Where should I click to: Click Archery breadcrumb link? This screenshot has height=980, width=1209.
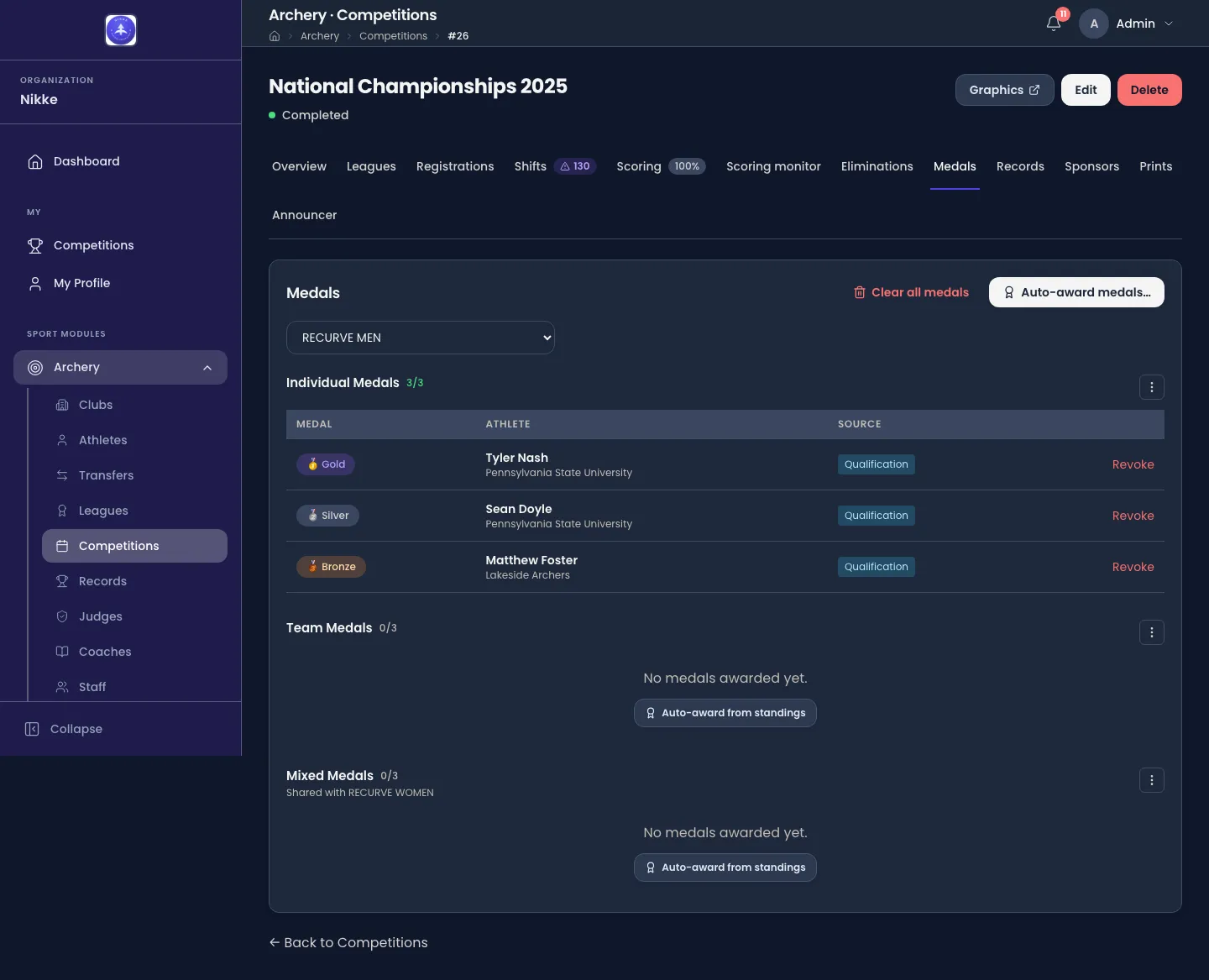coord(320,36)
